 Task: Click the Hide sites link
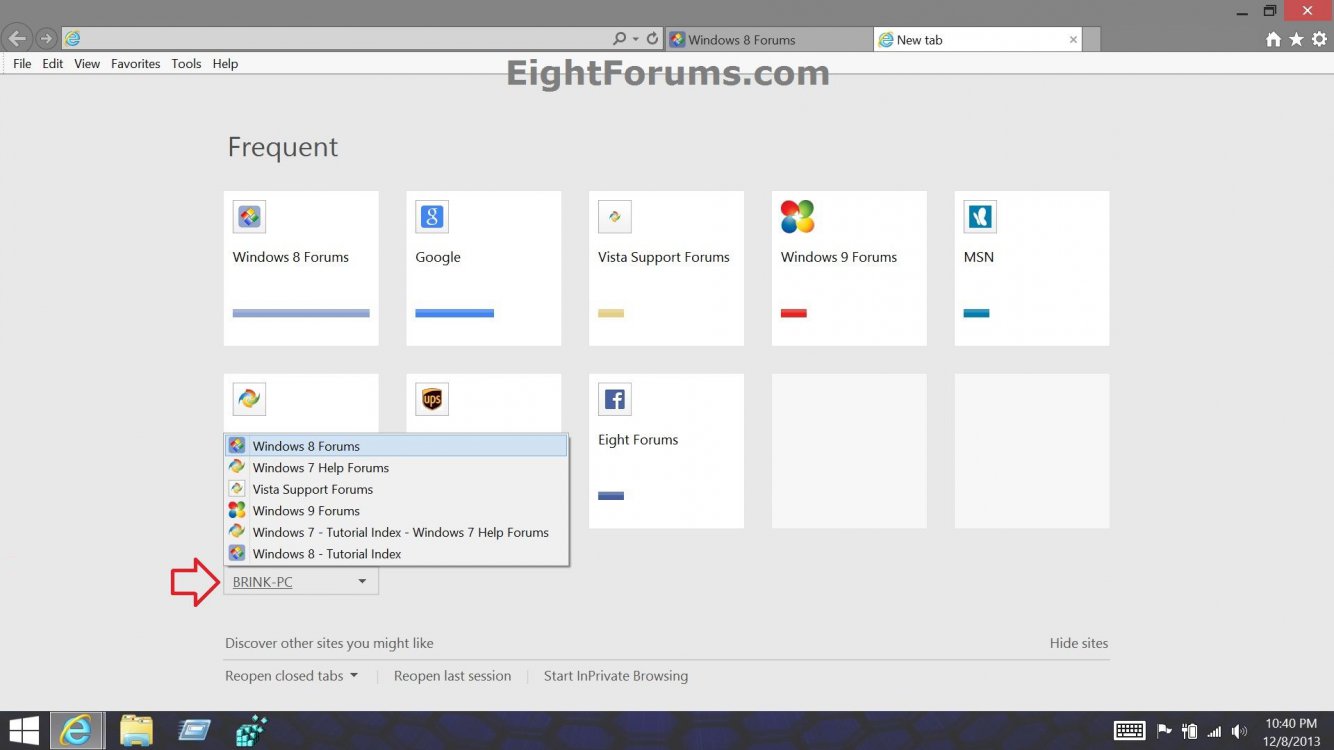[x=1078, y=643]
